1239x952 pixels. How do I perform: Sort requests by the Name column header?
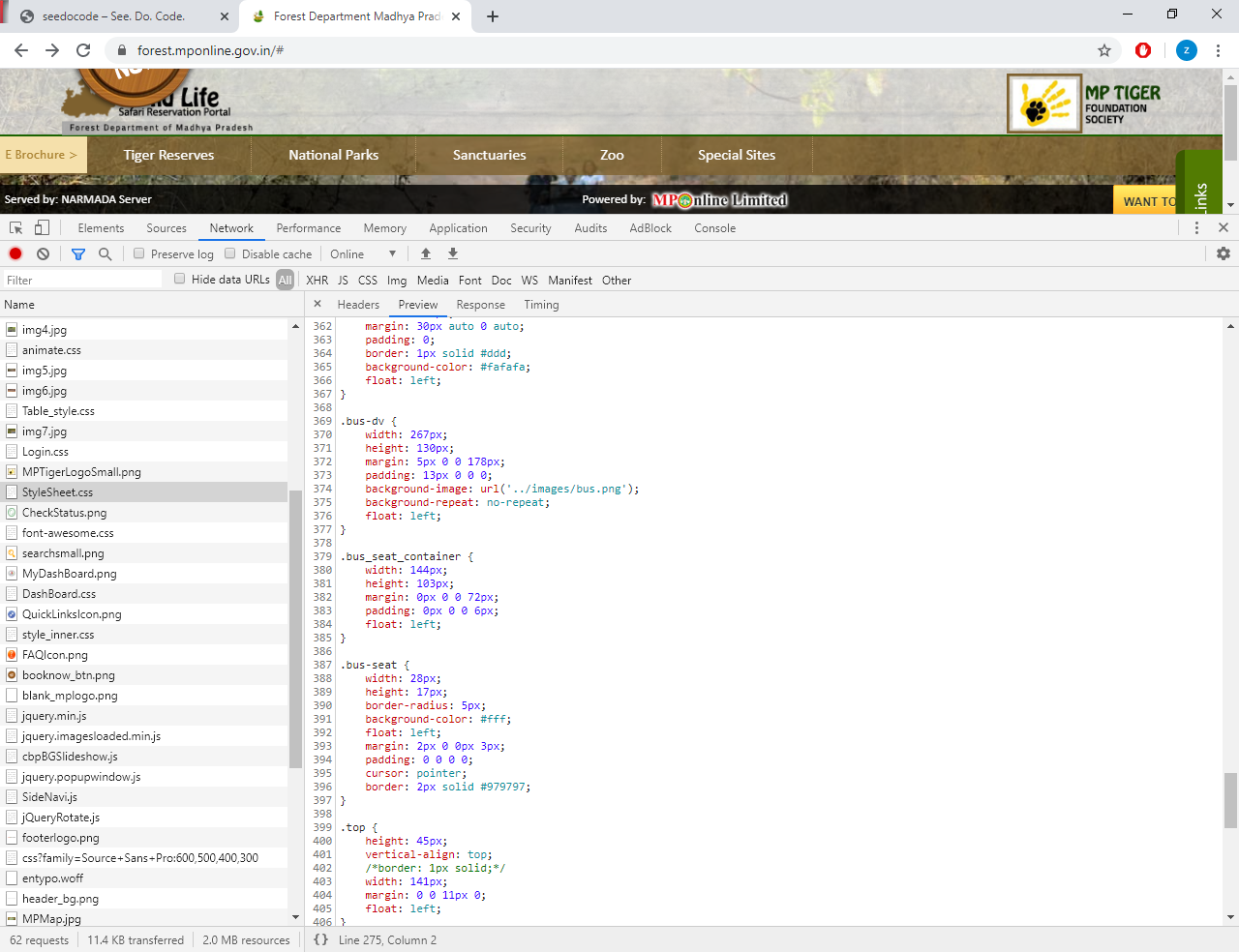152,305
